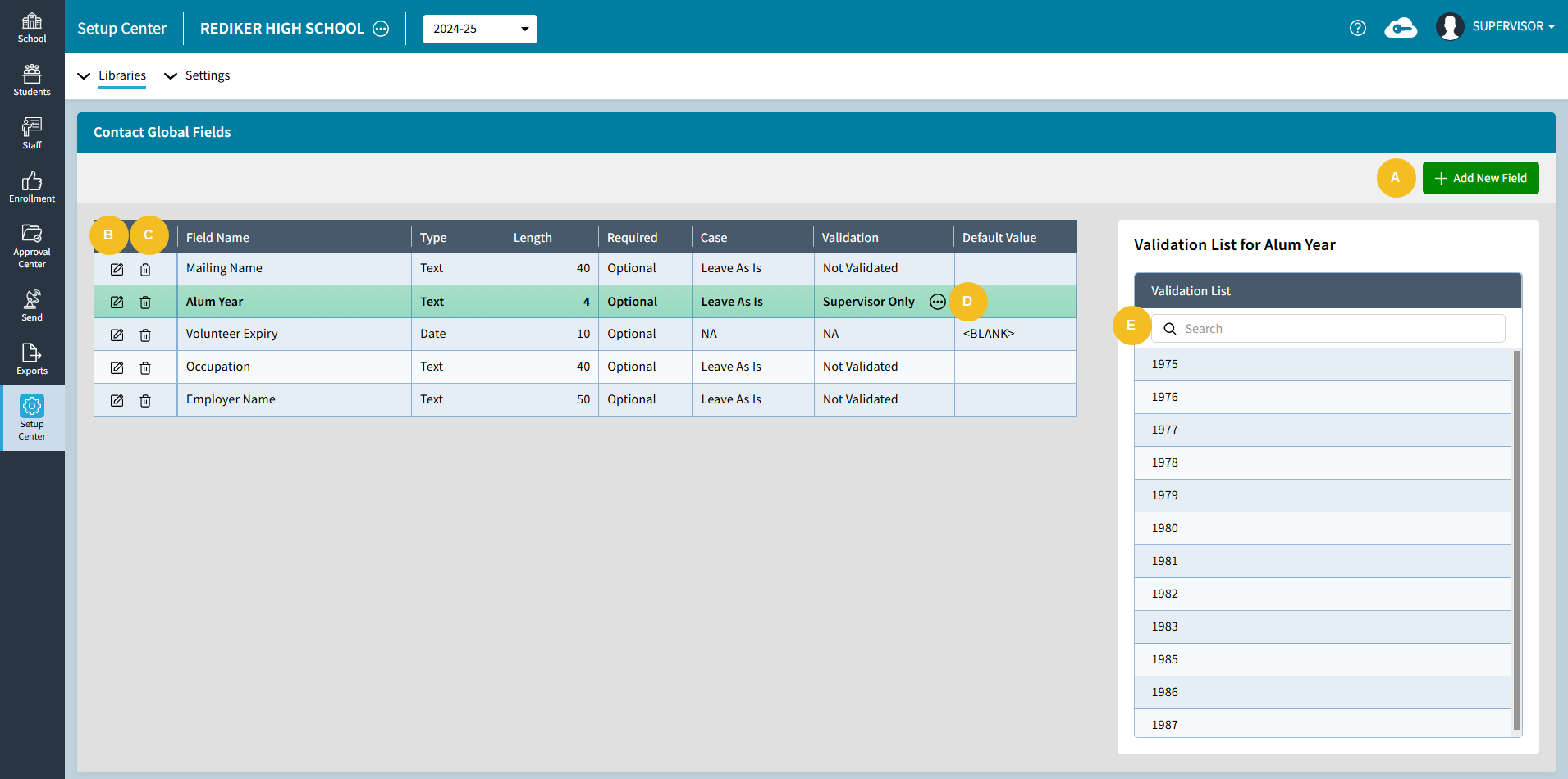The image size is (1568, 779).
Task: Select 1976 in the validation list
Action: pyautogui.click(x=1323, y=397)
